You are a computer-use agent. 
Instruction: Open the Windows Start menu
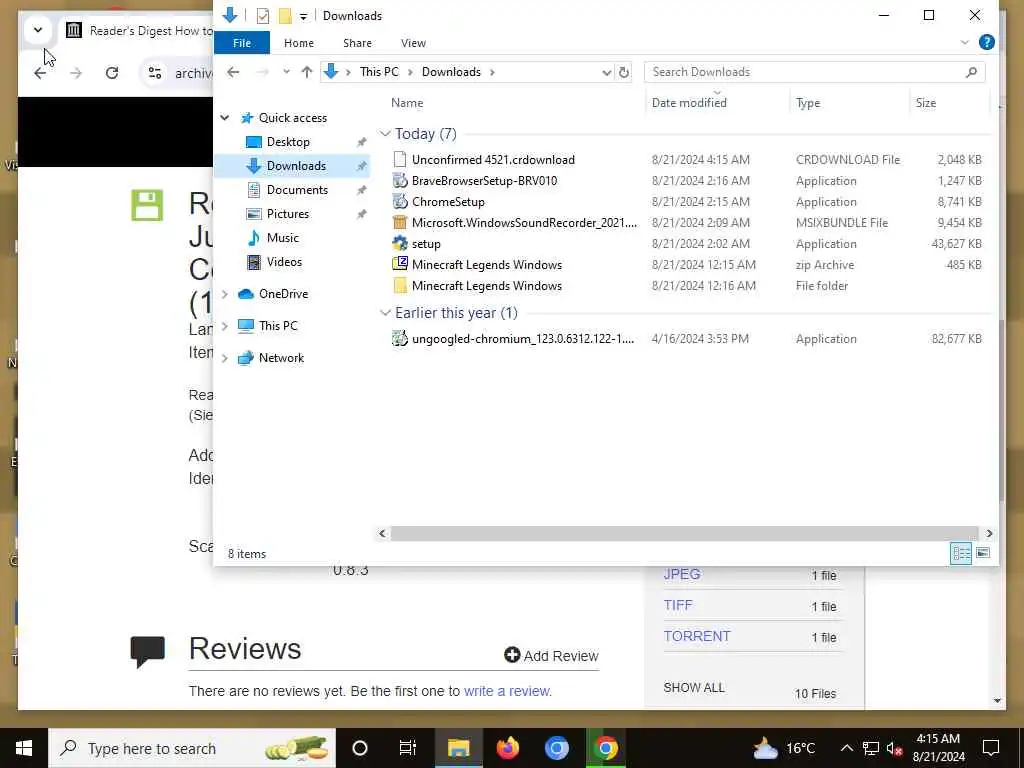(x=24, y=748)
